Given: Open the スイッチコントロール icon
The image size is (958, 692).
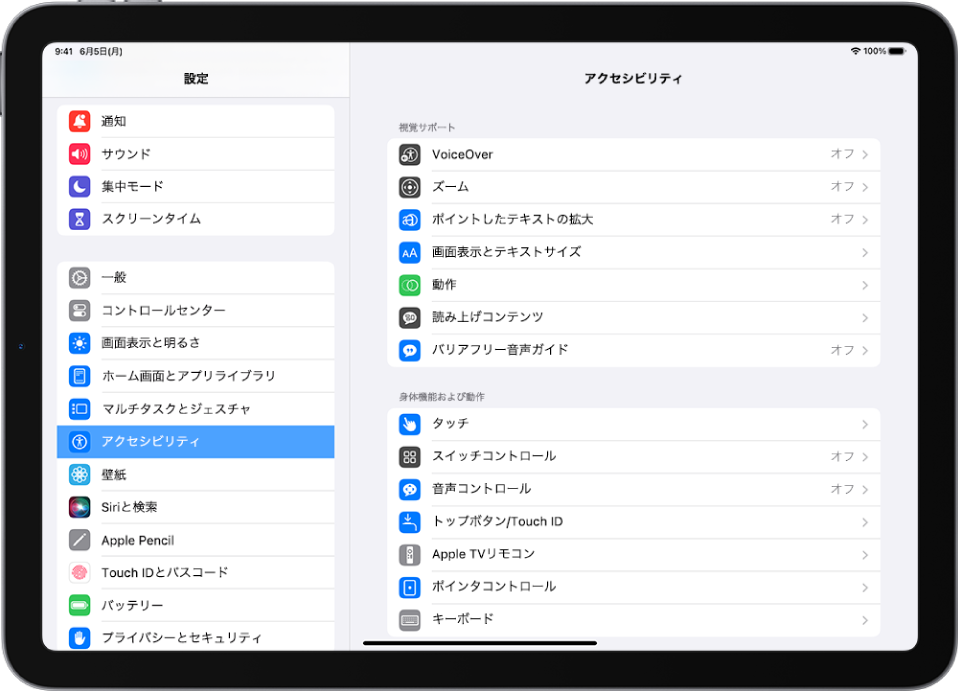Looking at the screenshot, I should point(409,456).
